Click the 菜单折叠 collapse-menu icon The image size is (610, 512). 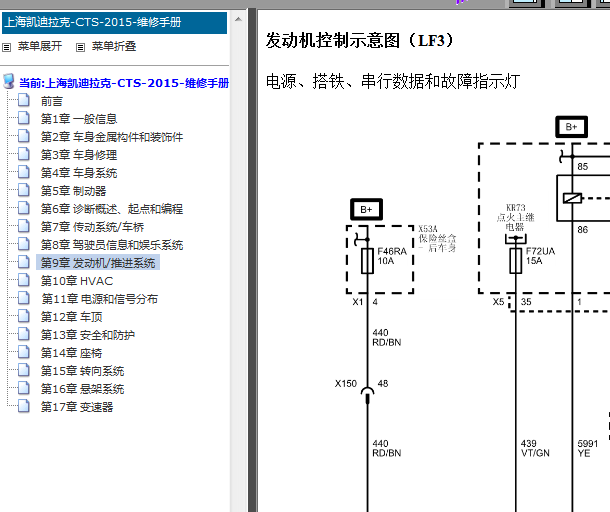[80, 47]
